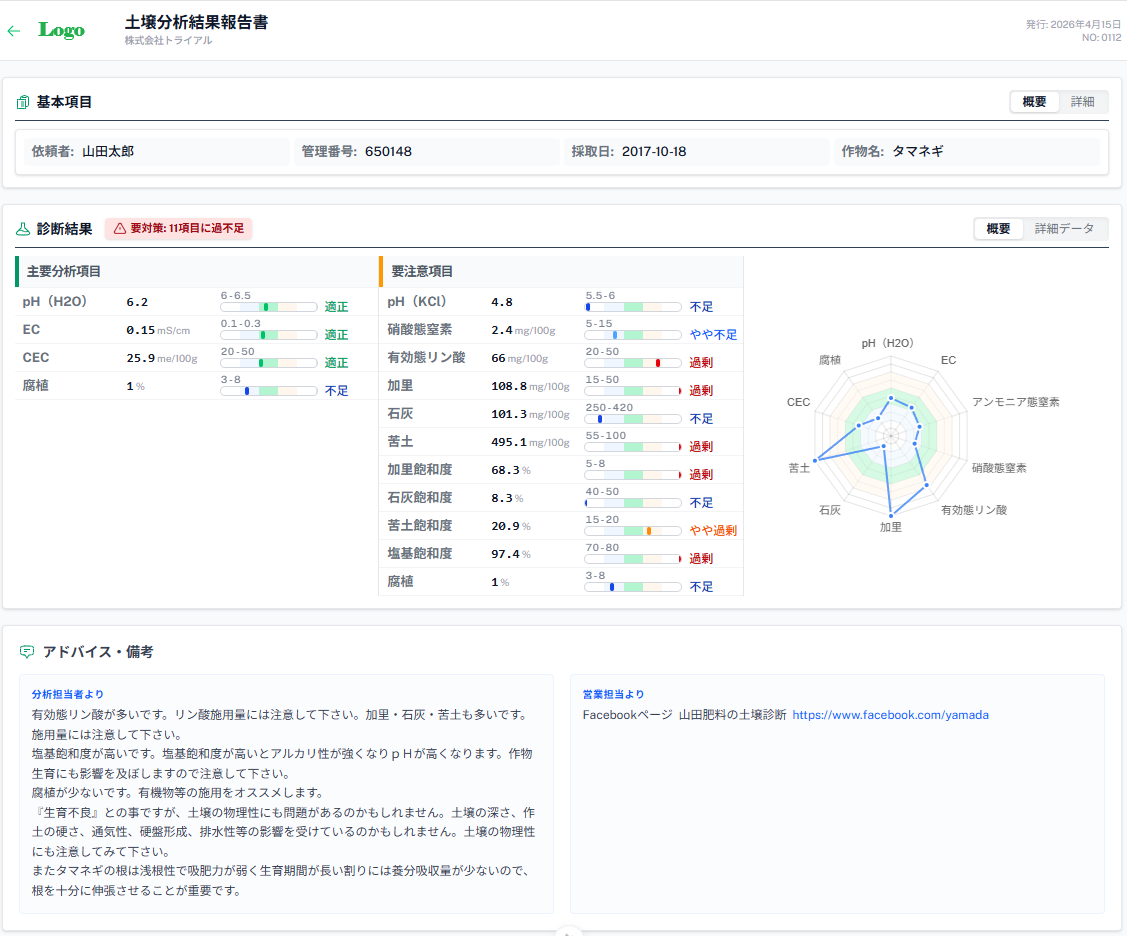Click the 石灰飽和度 不足 status
This screenshot has height=936, width=1127.
(701, 503)
